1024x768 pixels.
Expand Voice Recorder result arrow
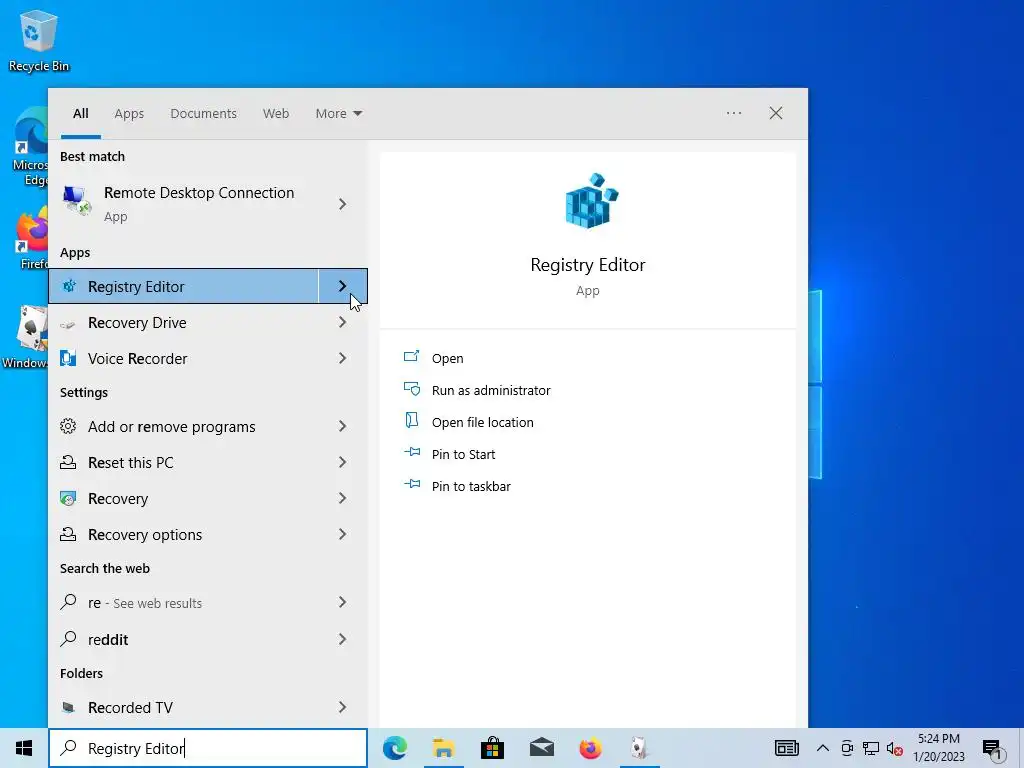click(x=342, y=358)
